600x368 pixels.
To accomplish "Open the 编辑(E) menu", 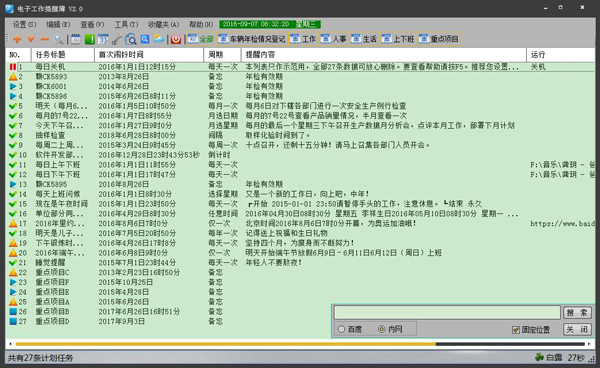I will 58,24.
